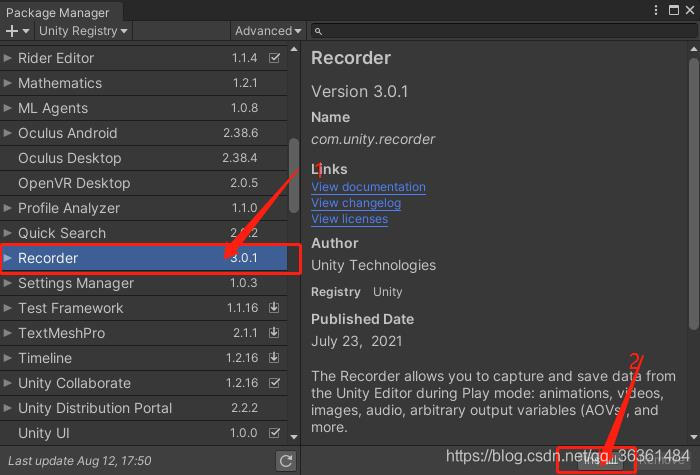The image size is (700, 475).
Task: Click the update-available icon for TextMeshPro
Action: 274,332
